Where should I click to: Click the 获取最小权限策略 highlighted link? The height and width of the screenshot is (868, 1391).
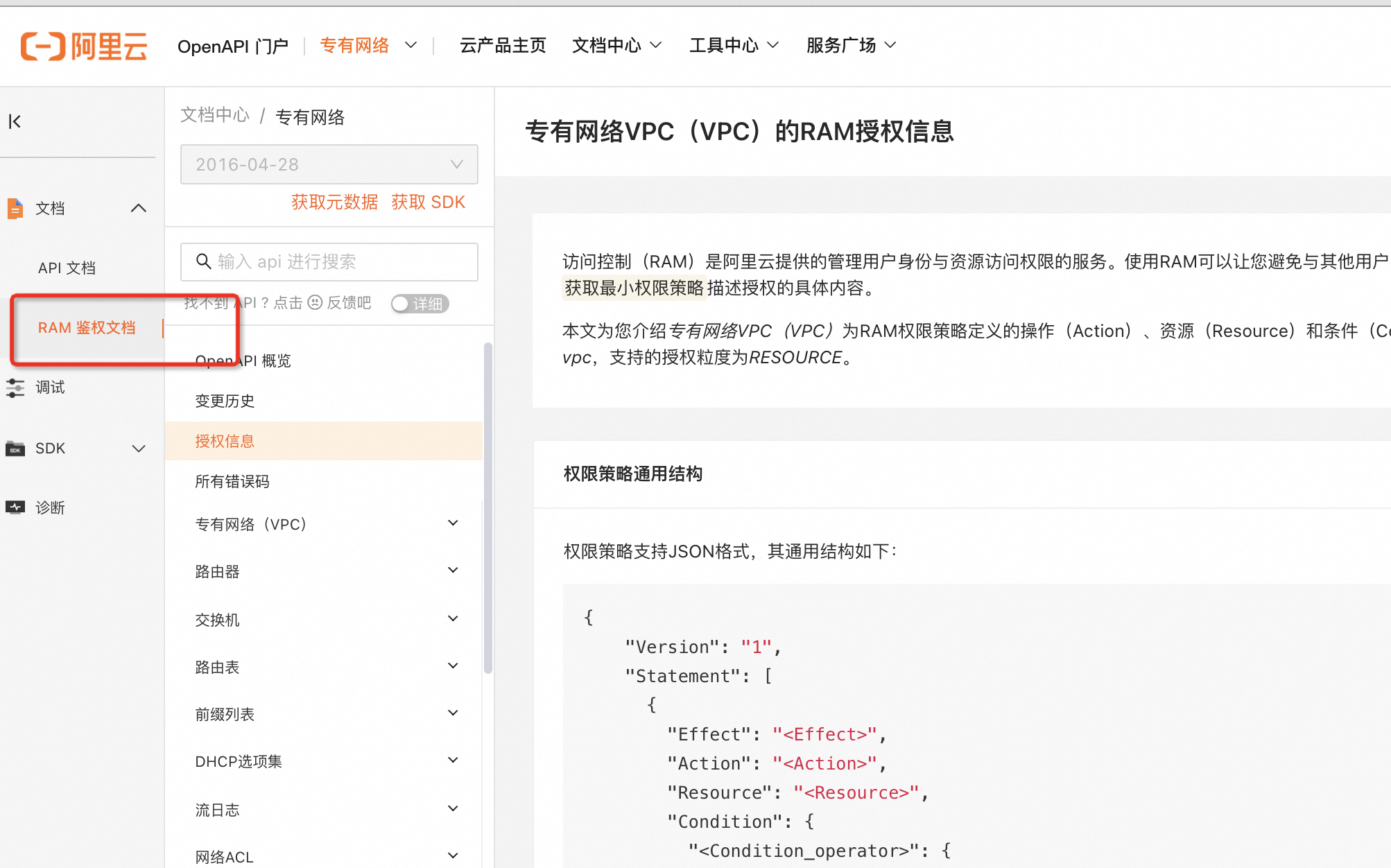click(x=634, y=288)
